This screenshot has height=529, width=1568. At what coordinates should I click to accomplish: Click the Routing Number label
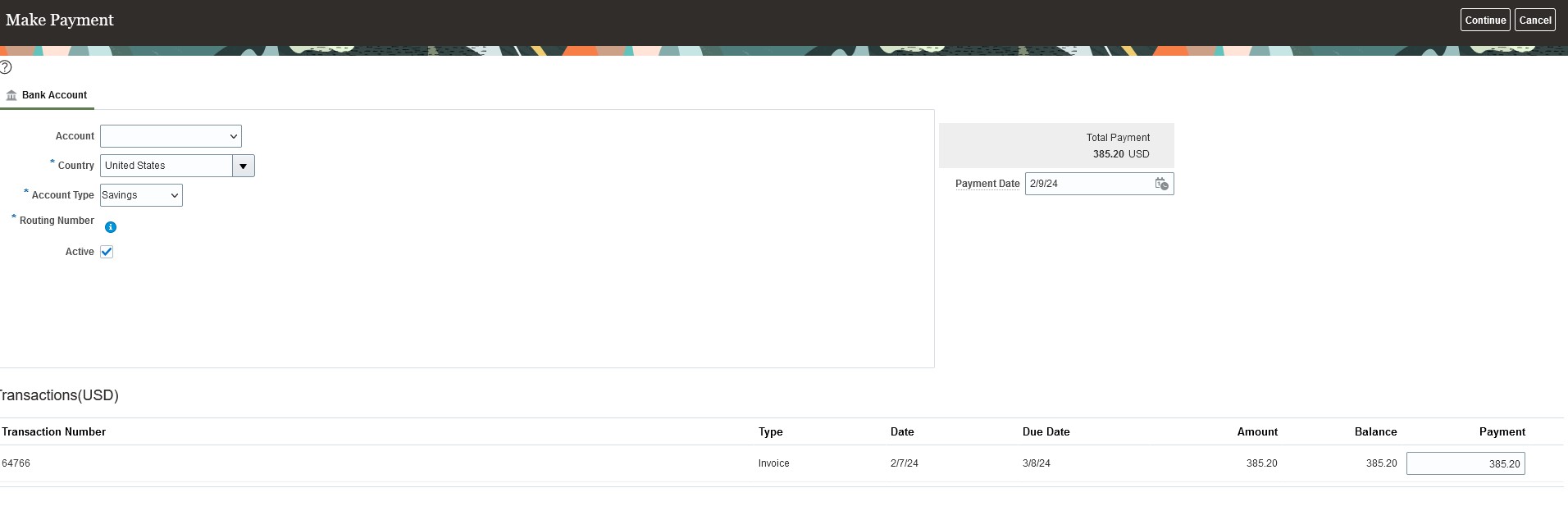coord(57,221)
